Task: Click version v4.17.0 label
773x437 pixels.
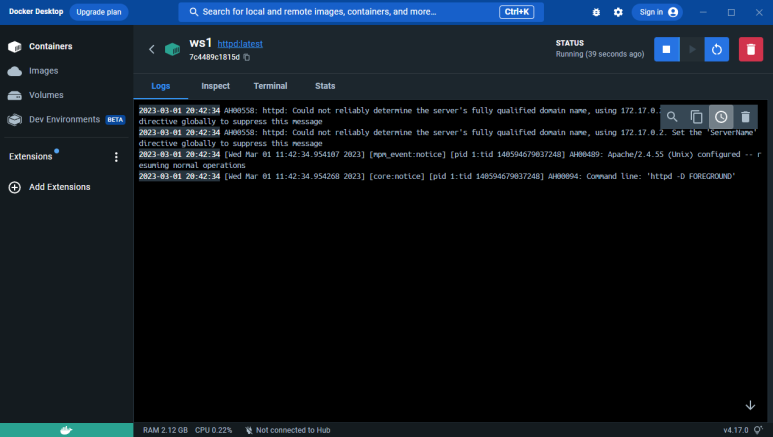Action: [x=736, y=430]
